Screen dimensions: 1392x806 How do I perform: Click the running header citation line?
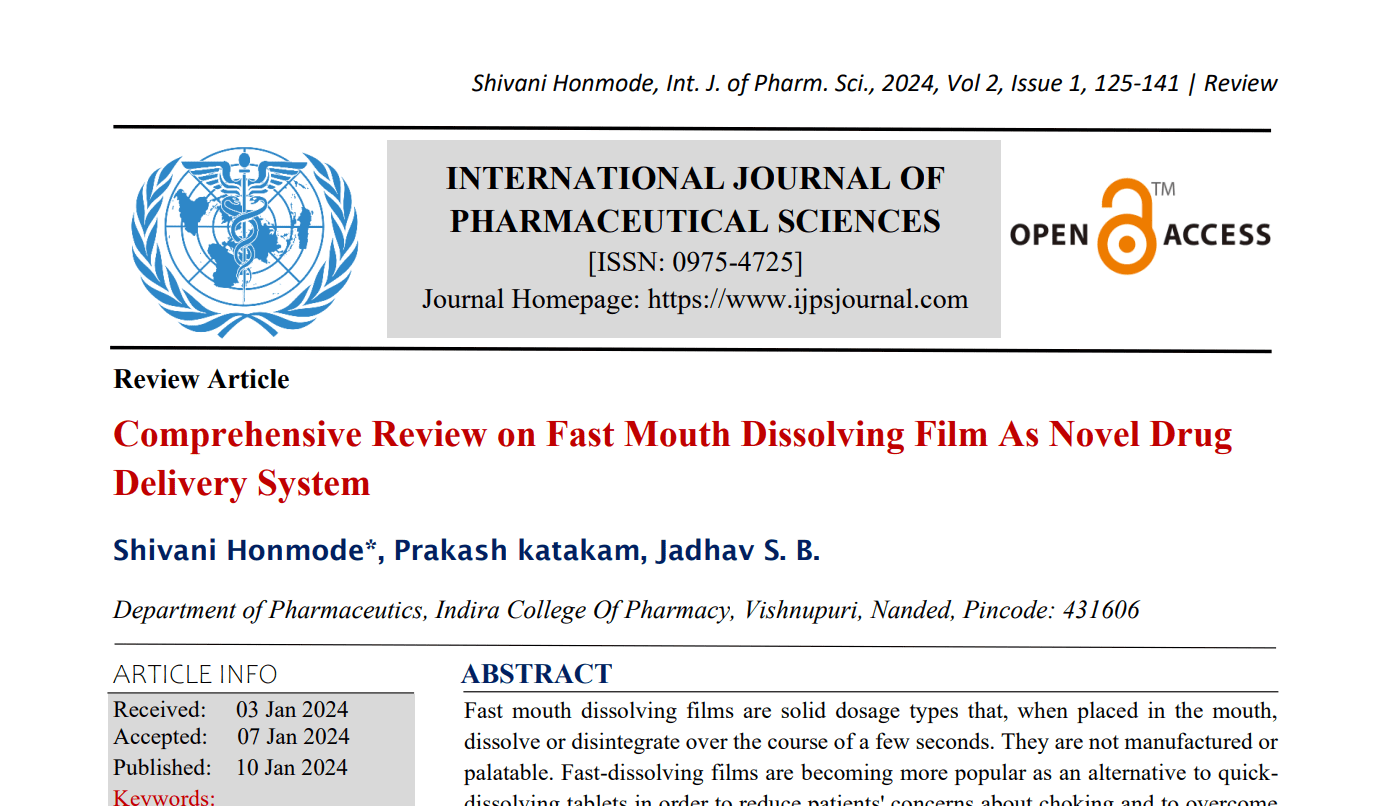pos(874,83)
